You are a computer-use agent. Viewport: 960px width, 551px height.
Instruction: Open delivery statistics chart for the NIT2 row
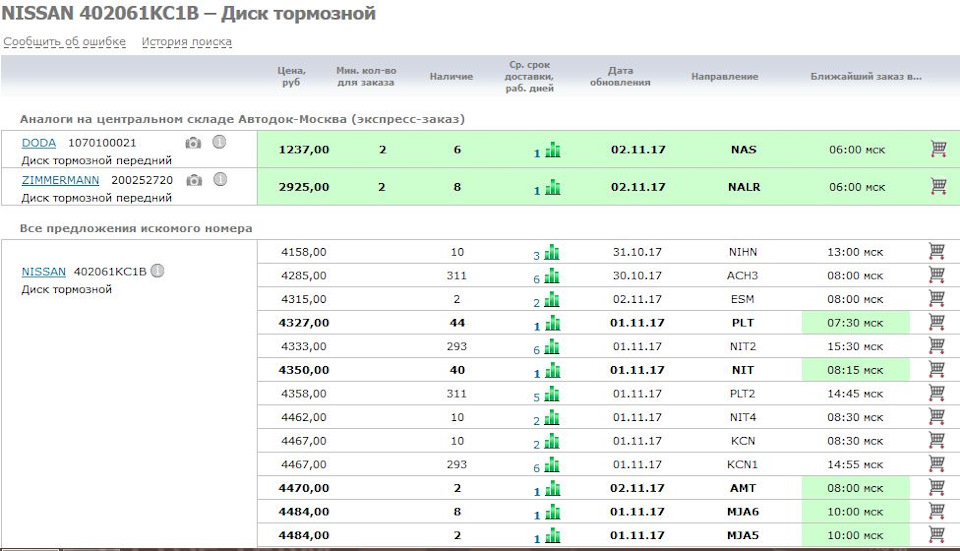[x=552, y=346]
